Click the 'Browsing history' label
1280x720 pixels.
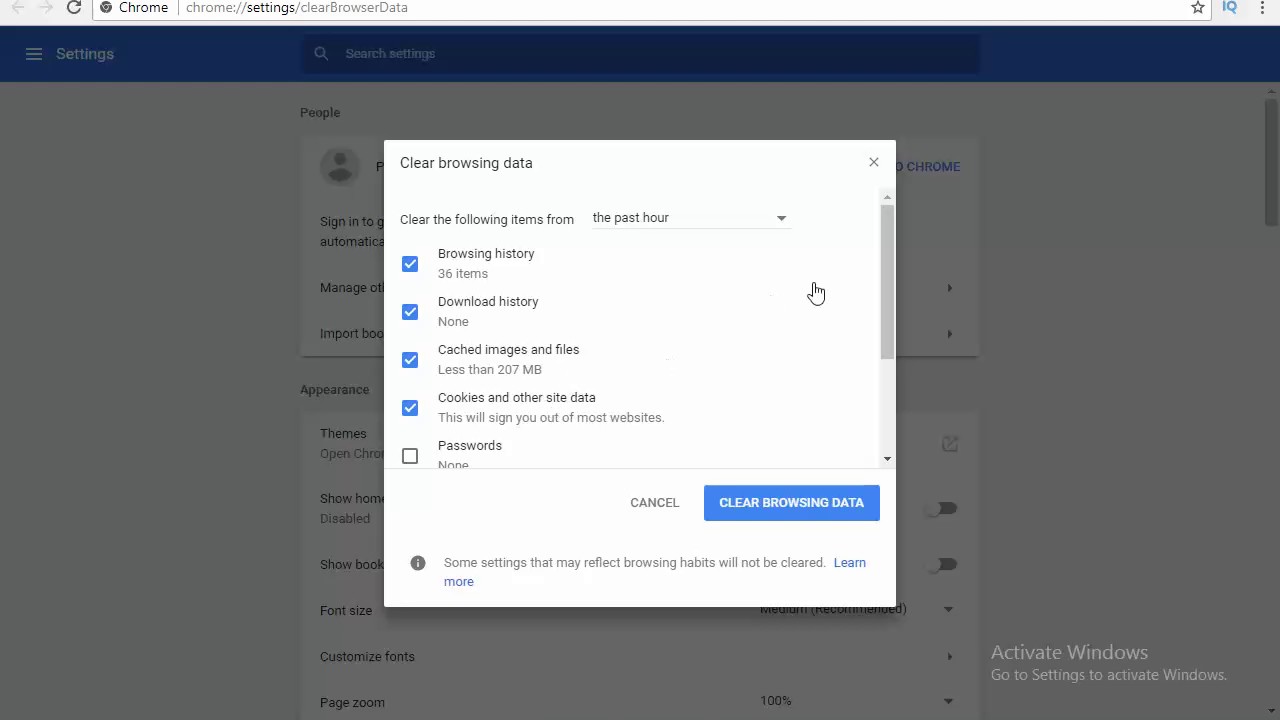click(x=486, y=254)
